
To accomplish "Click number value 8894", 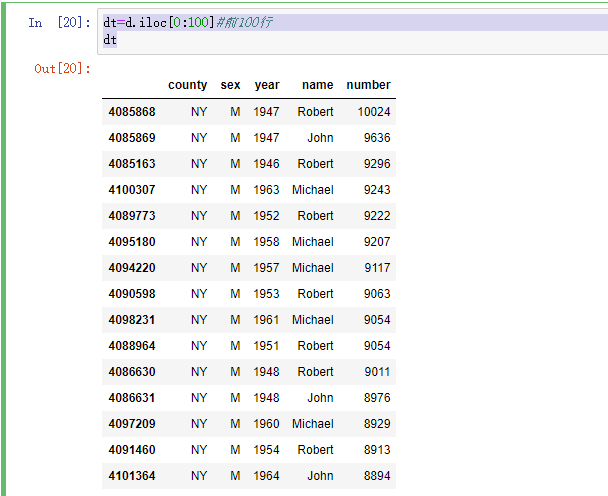I will (377, 475).
